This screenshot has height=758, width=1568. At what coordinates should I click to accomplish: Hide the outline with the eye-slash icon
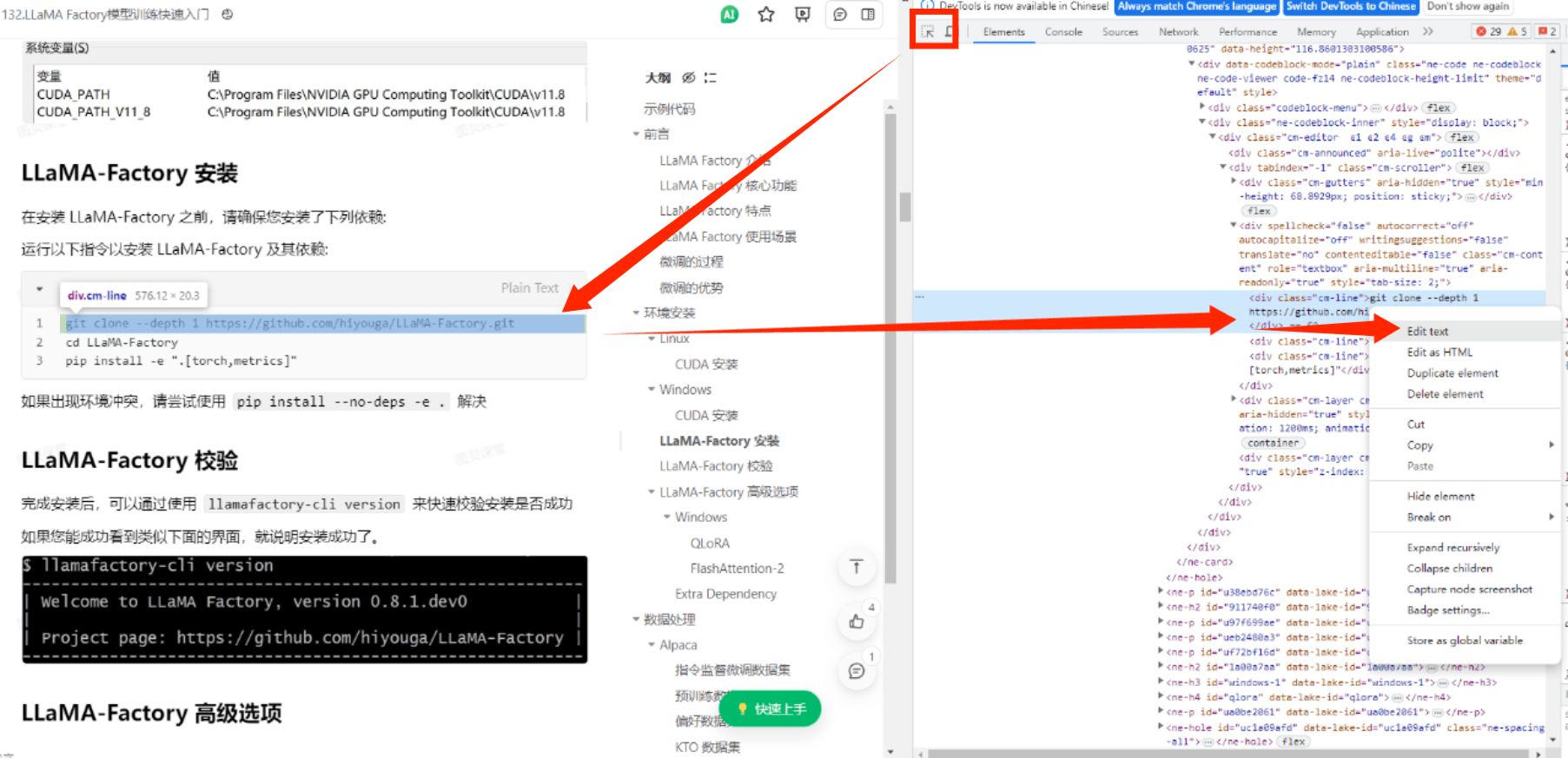[689, 77]
